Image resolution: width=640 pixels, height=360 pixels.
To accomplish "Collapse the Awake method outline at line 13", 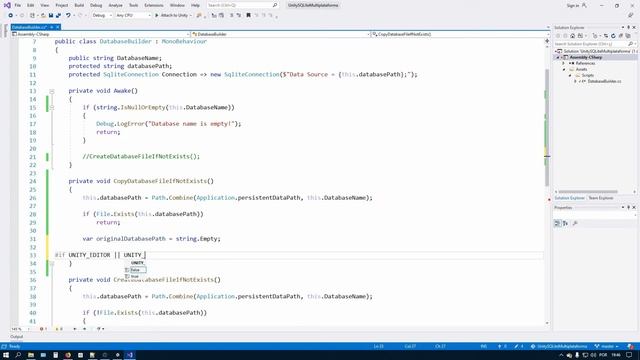I will point(52,91).
